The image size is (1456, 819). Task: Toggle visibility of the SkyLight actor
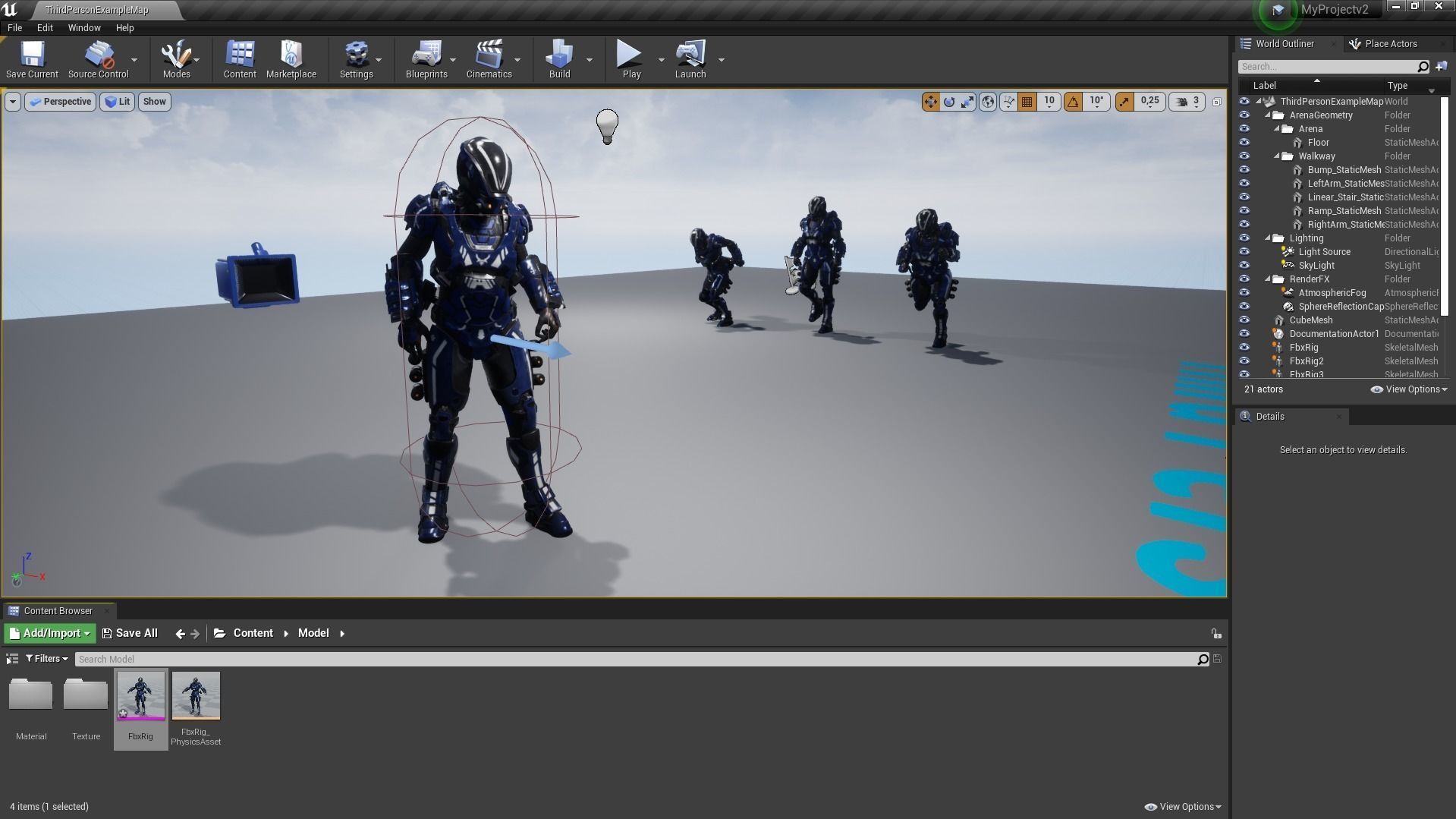[1244, 265]
